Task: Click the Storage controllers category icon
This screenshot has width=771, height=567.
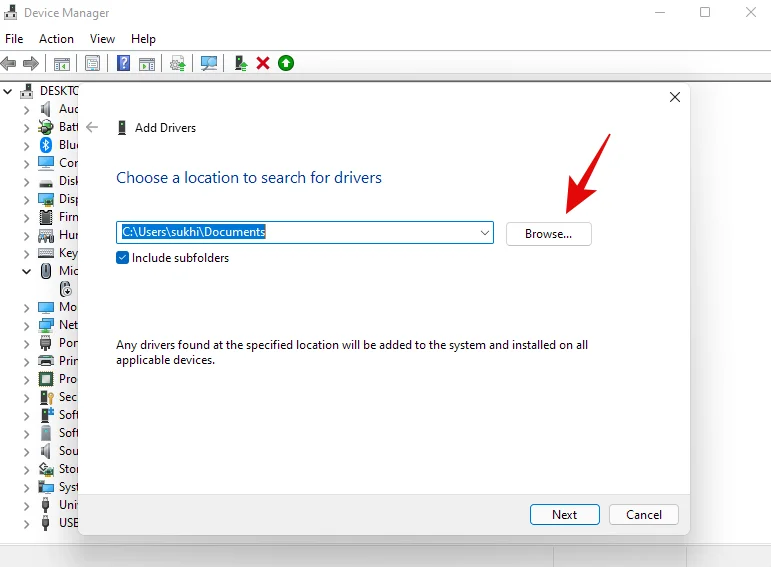Action: 46,469
